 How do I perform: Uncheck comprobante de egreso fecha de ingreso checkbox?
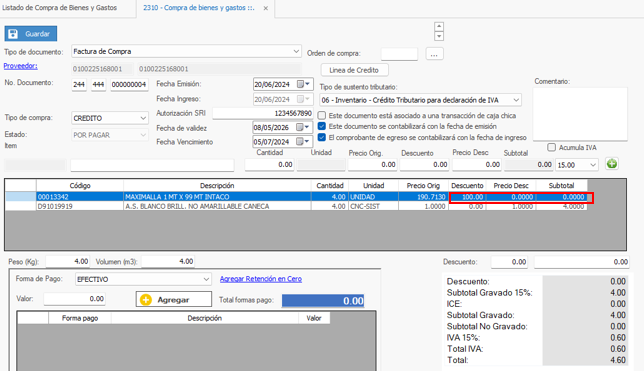[322, 137]
